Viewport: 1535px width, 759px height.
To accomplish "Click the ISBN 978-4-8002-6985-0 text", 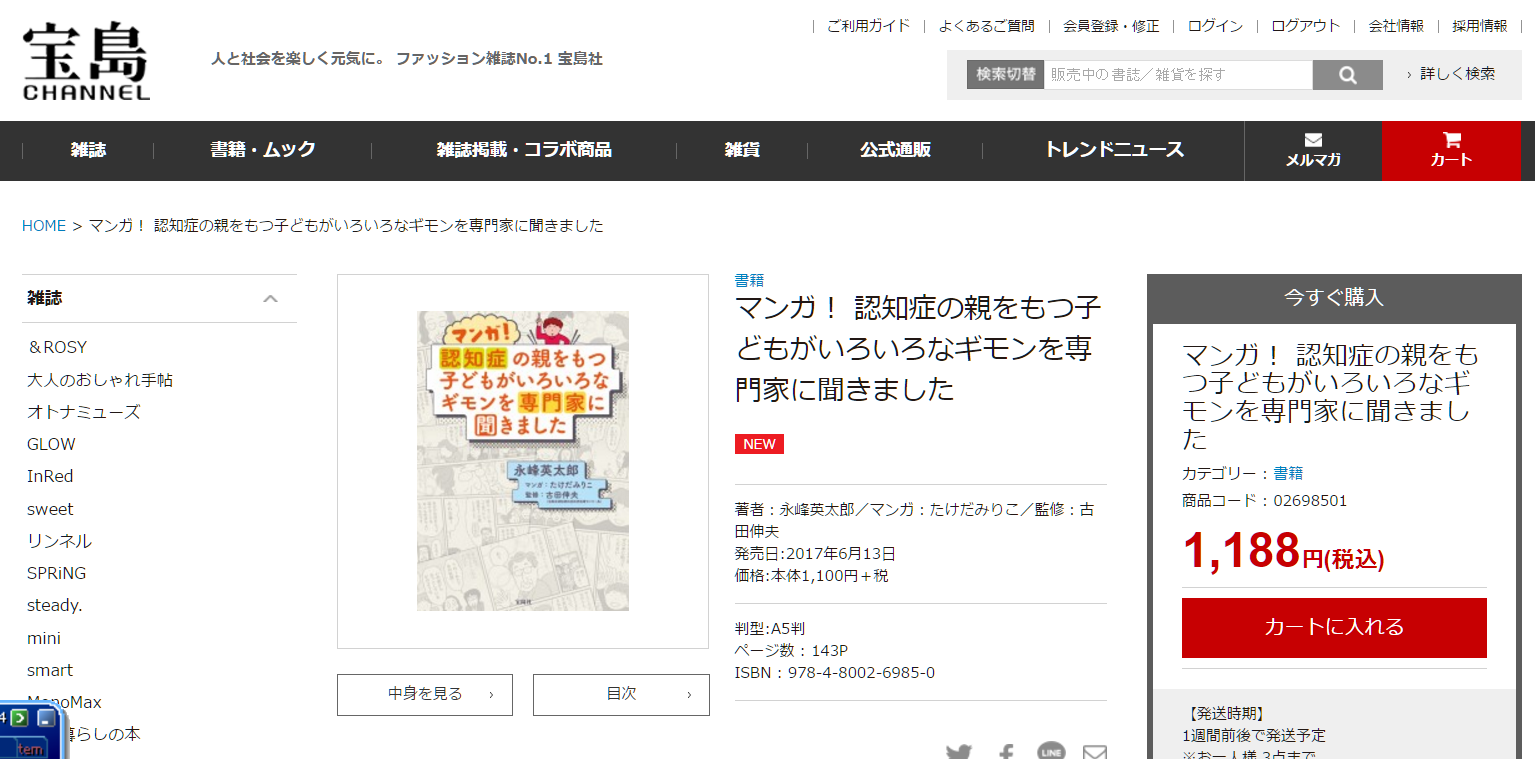I will [835, 673].
